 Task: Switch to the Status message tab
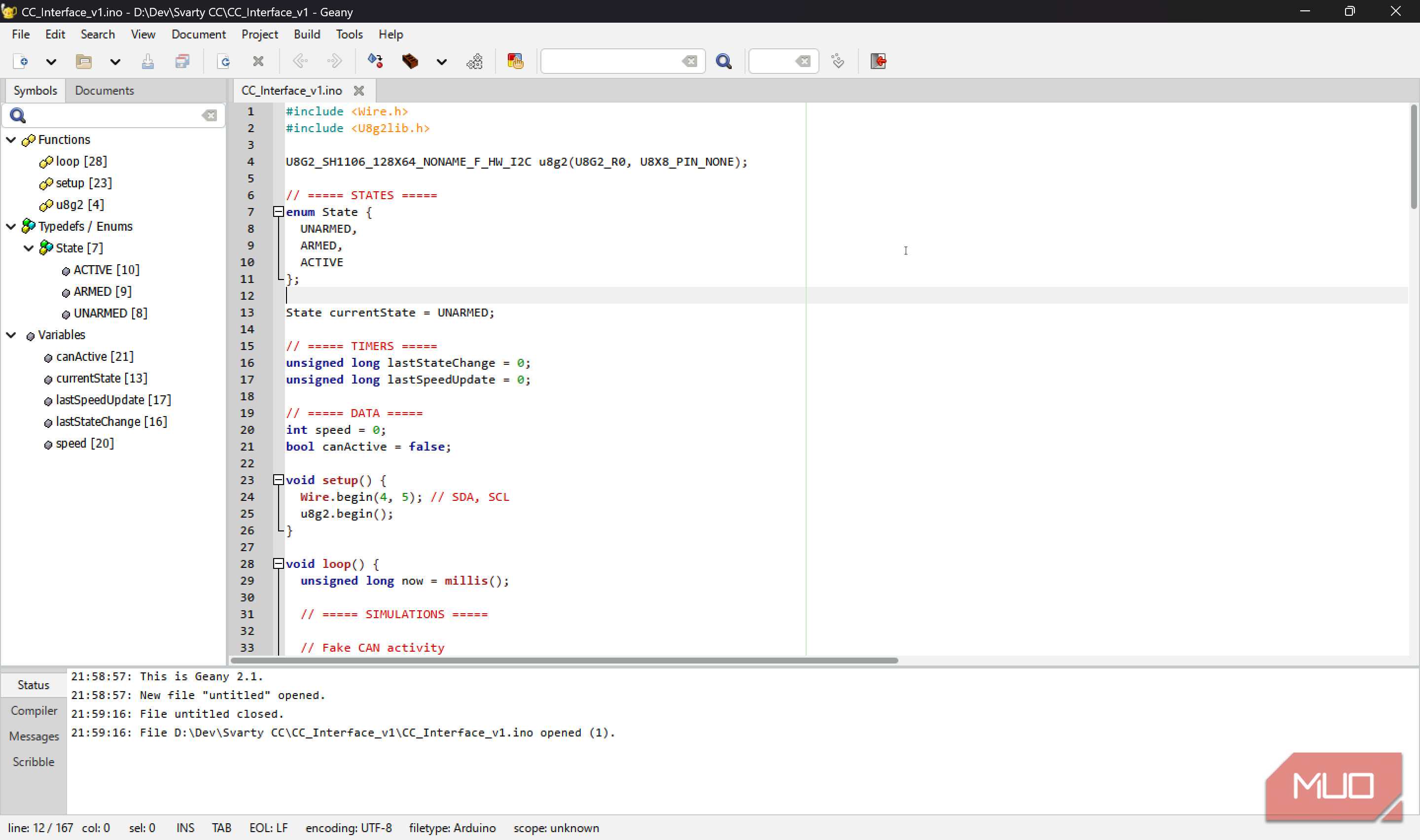pos(34,685)
